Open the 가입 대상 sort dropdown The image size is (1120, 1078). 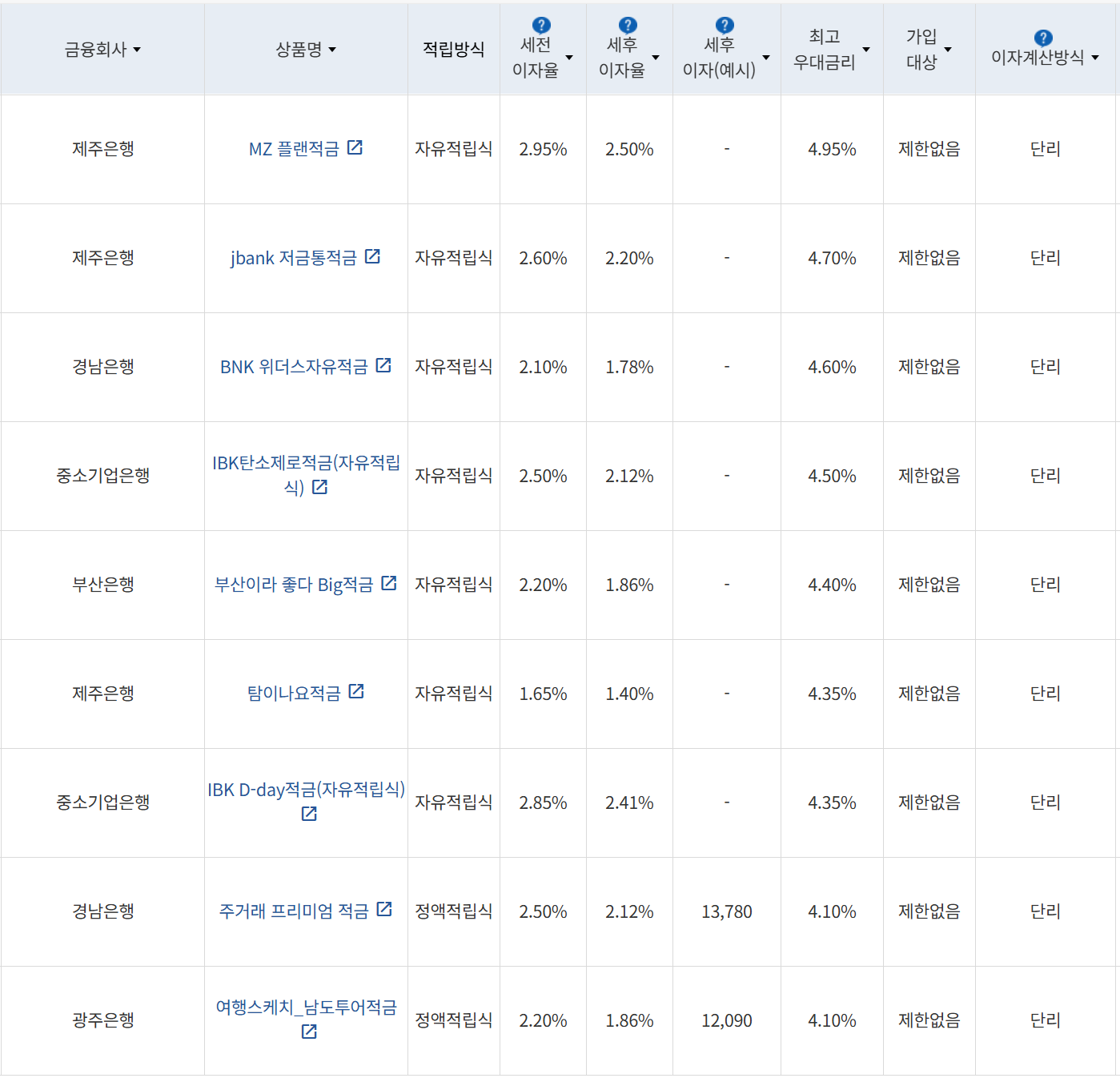tap(949, 50)
